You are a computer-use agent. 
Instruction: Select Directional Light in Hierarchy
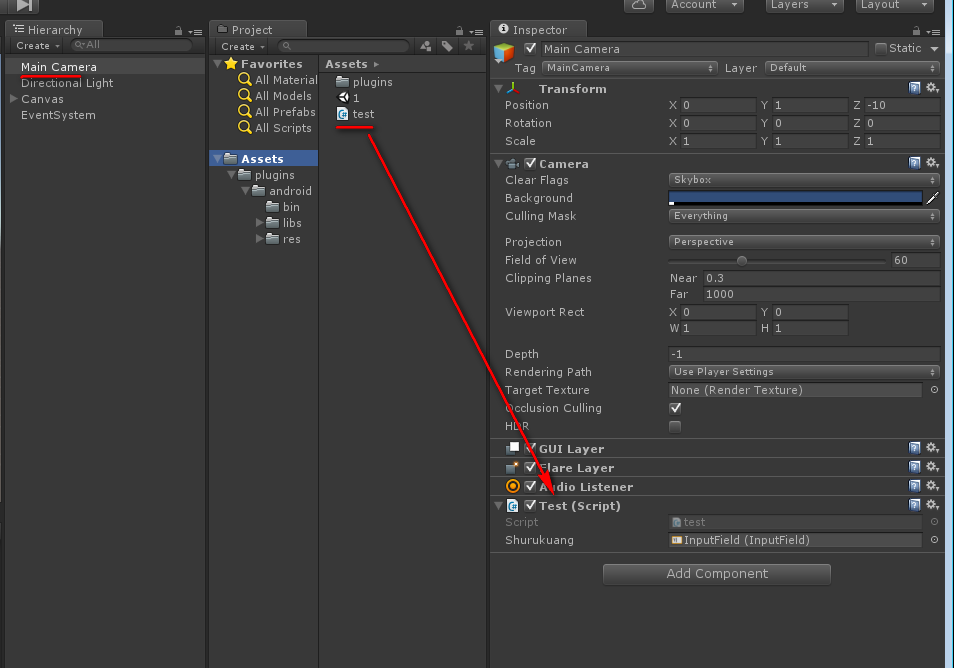[x=67, y=83]
